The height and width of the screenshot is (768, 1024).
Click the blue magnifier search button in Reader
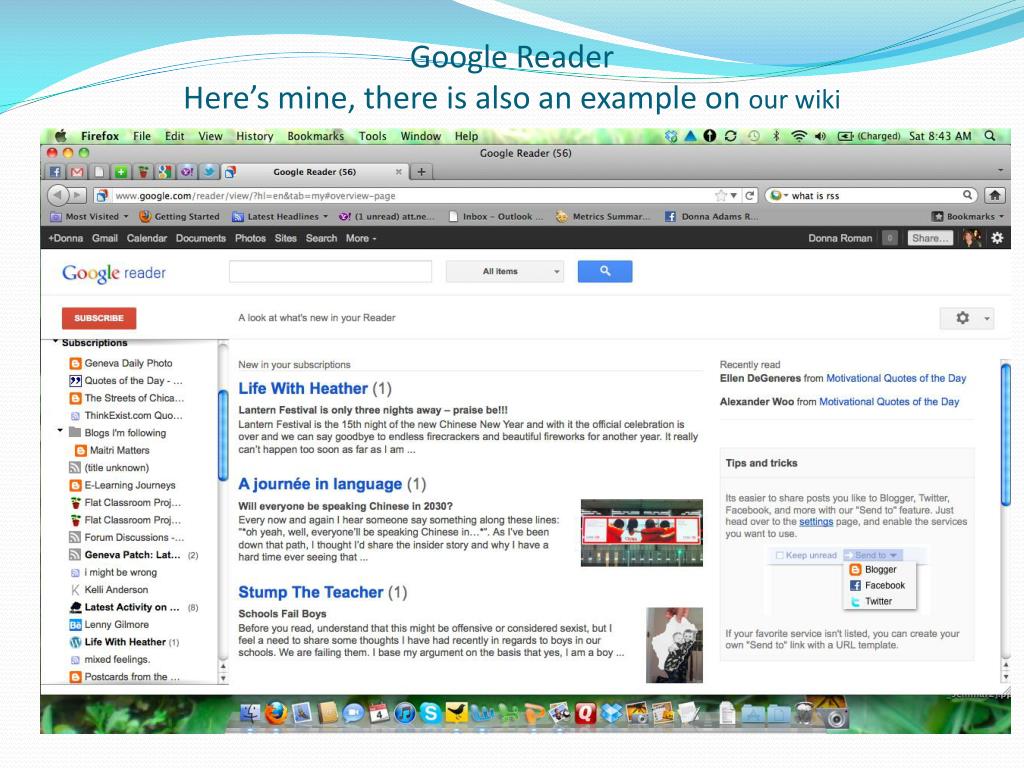pos(605,271)
